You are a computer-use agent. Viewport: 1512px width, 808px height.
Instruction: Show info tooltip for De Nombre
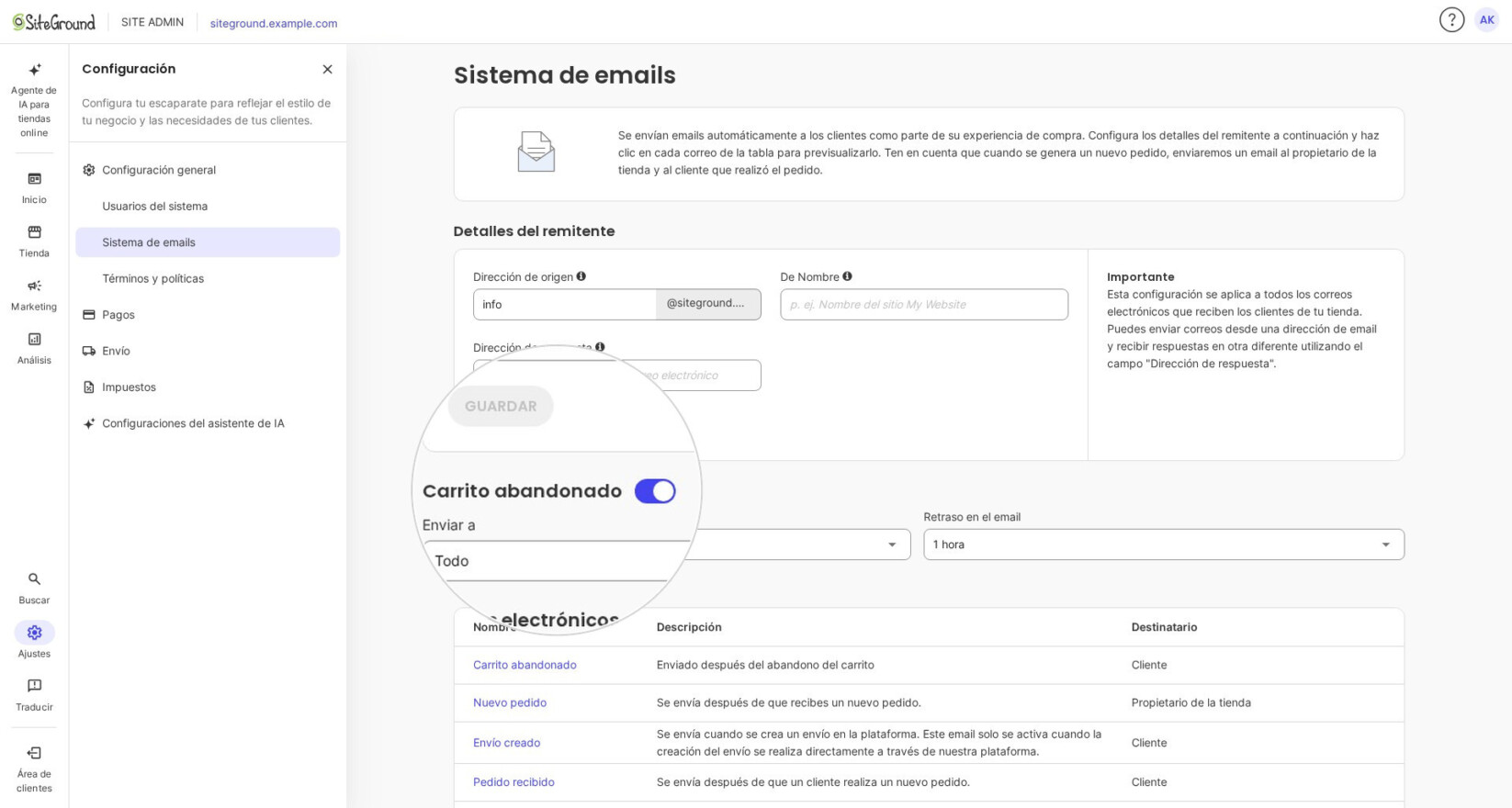click(x=847, y=276)
